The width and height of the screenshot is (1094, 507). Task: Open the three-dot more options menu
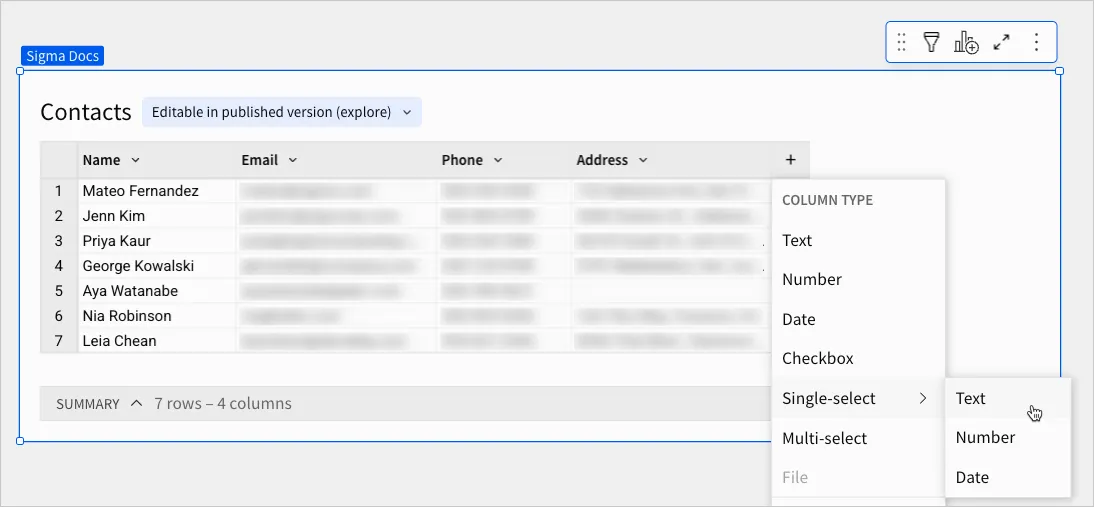click(x=1036, y=42)
